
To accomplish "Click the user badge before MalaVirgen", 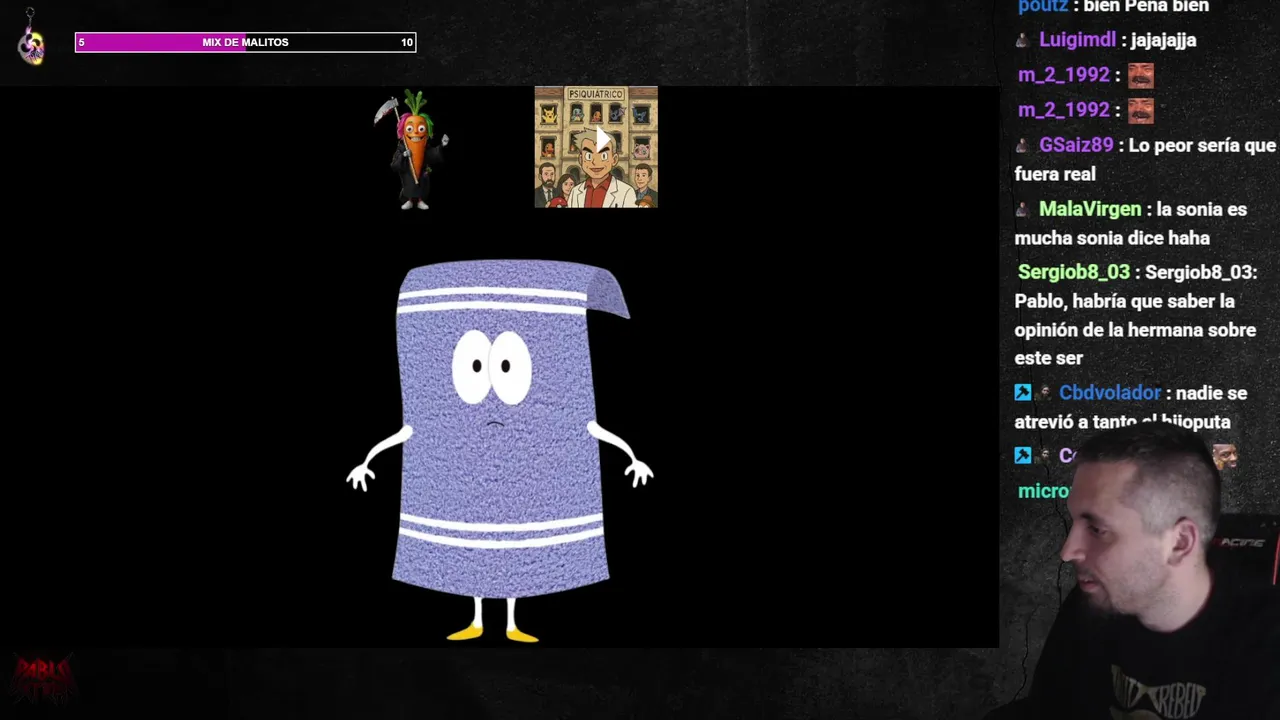I will pos(1022,210).
